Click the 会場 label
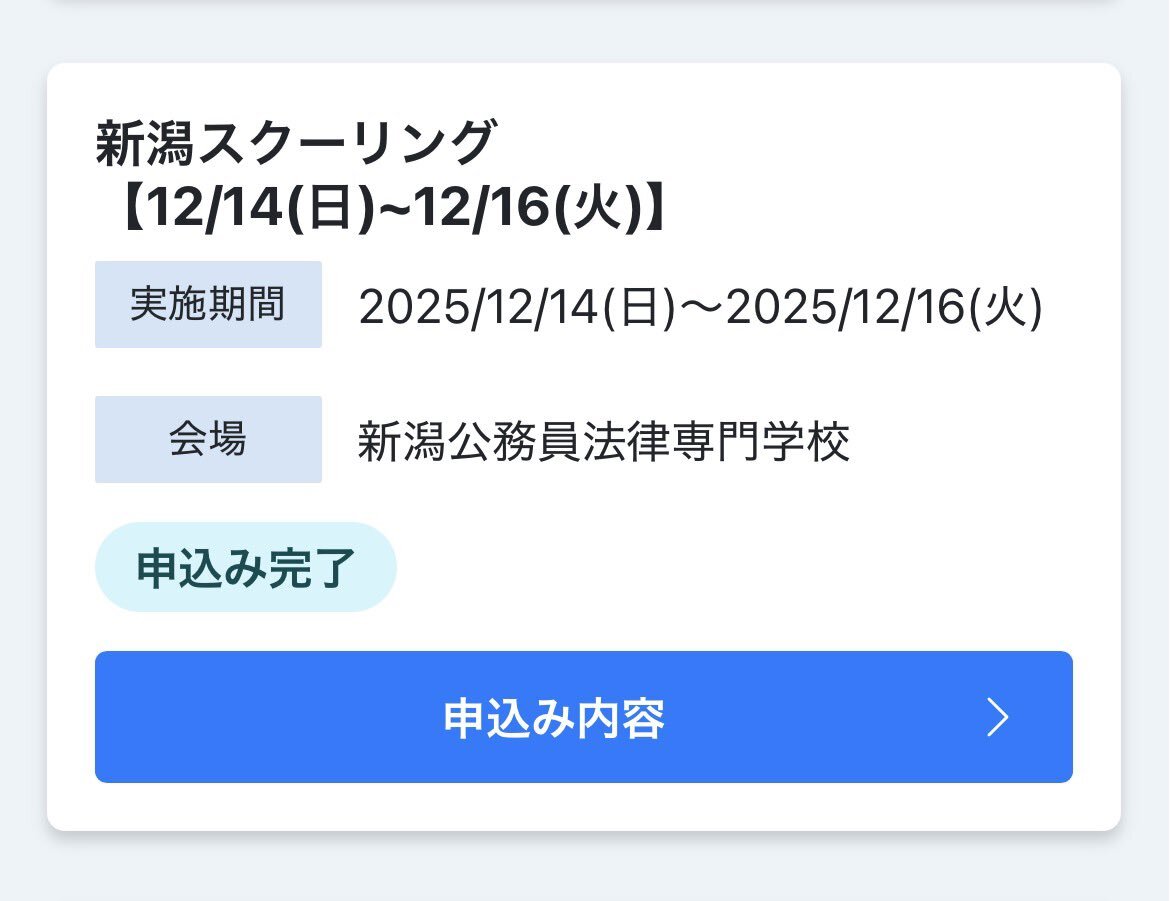The image size is (1170, 901). tap(208, 439)
